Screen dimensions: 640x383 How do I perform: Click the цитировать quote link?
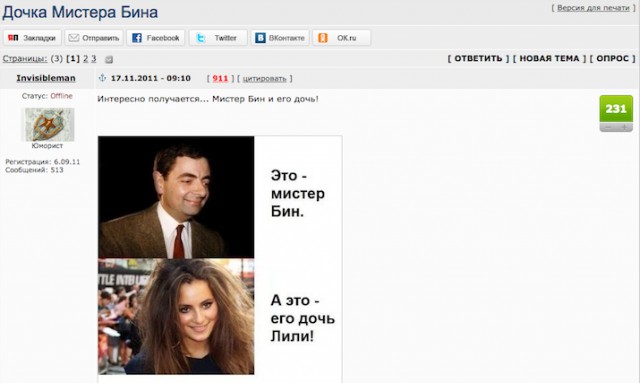(x=264, y=78)
